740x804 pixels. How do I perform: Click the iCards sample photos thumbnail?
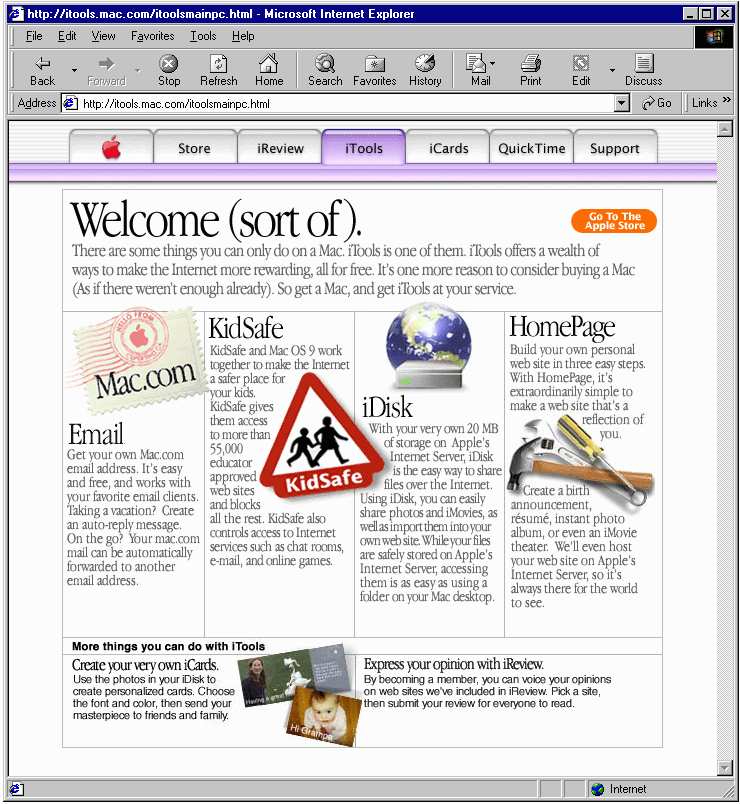pyautogui.click(x=298, y=693)
